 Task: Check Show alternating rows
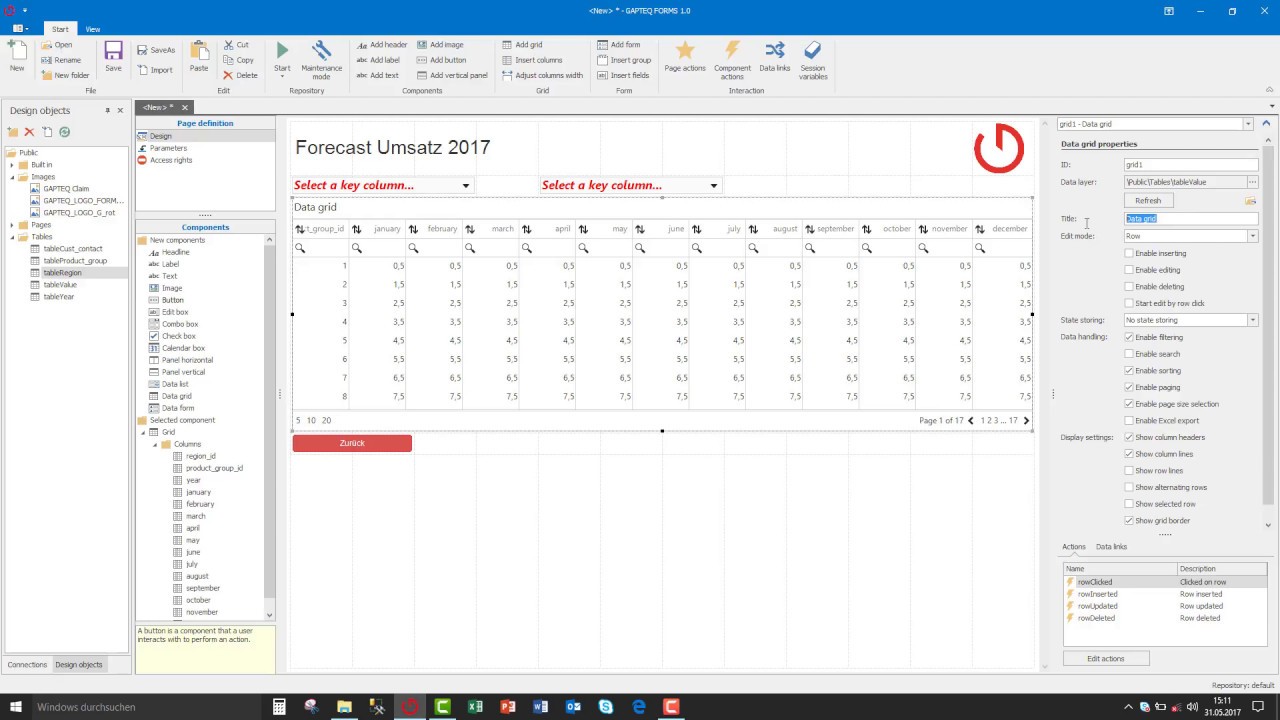[1129, 487]
